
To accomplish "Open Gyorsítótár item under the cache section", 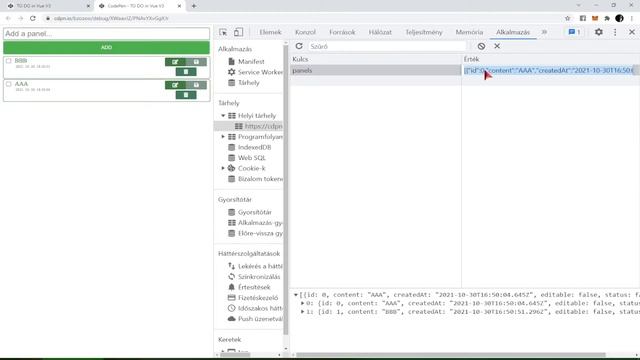I will [250, 212].
